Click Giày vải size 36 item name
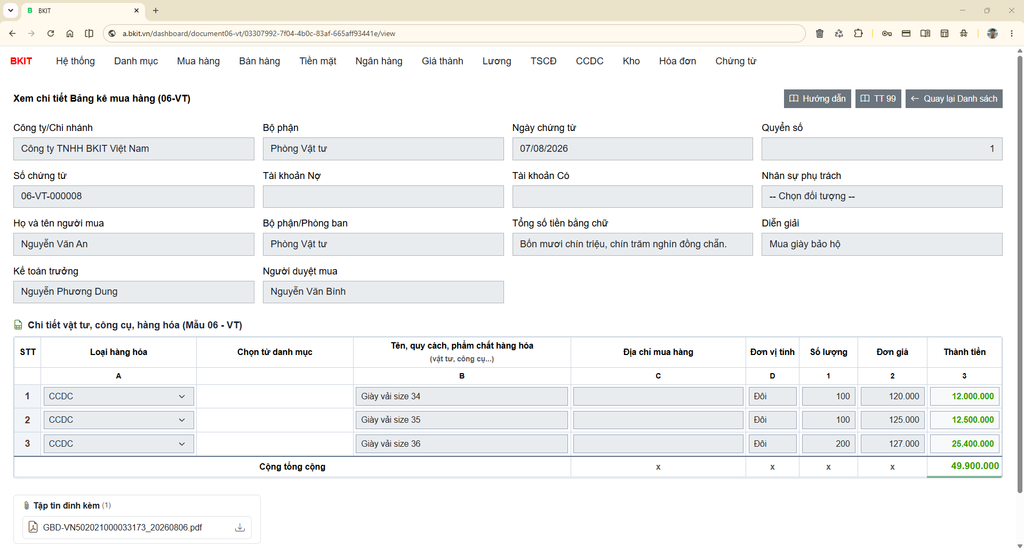This screenshot has height=550, width=1024. (x=462, y=444)
